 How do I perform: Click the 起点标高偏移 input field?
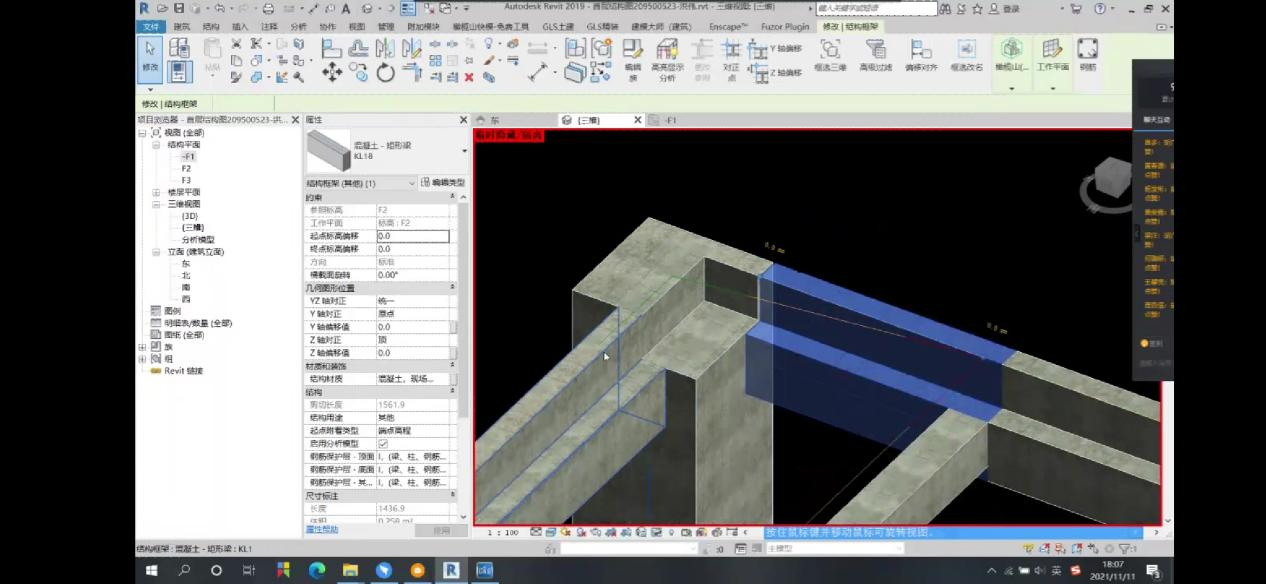[413, 236]
